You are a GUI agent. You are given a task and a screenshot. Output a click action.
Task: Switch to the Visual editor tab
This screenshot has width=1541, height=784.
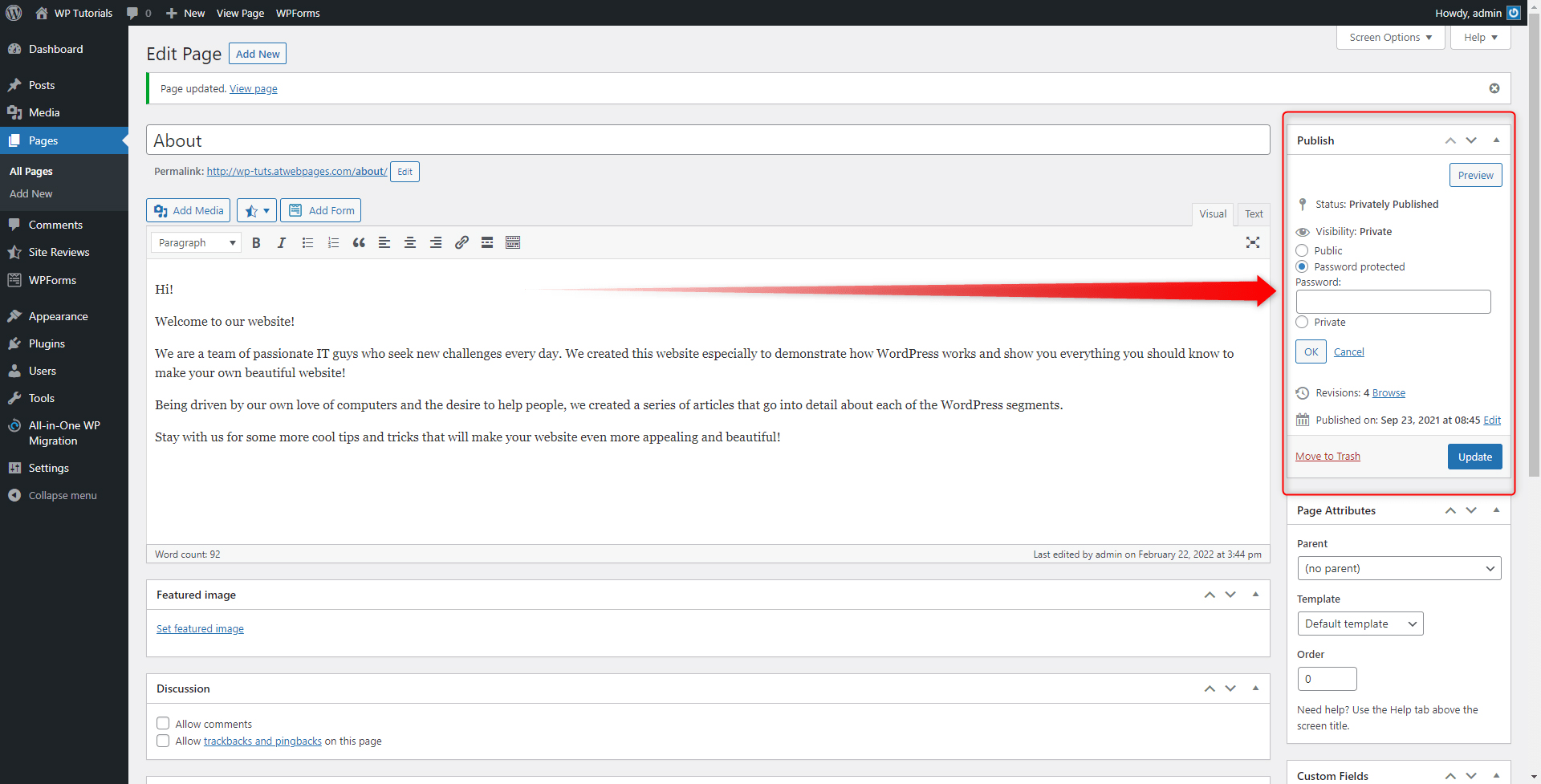[x=1213, y=213]
